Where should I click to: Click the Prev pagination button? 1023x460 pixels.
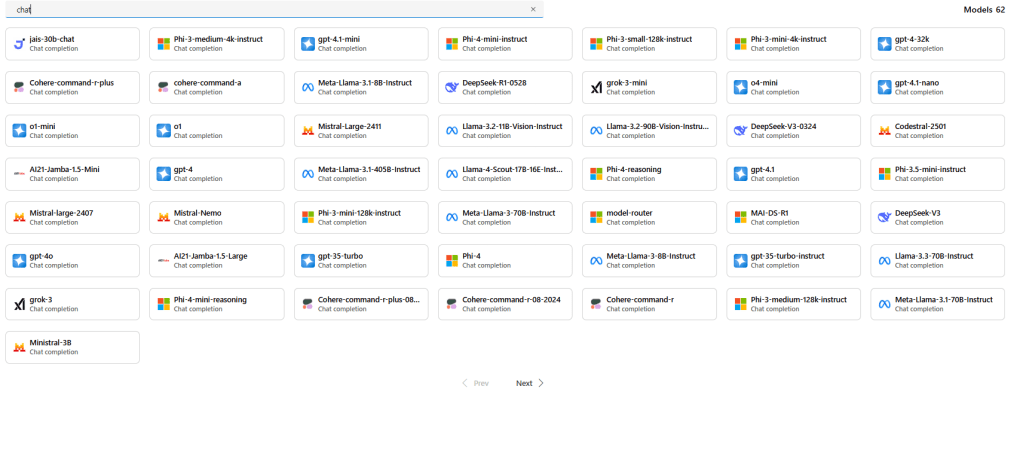pos(475,383)
